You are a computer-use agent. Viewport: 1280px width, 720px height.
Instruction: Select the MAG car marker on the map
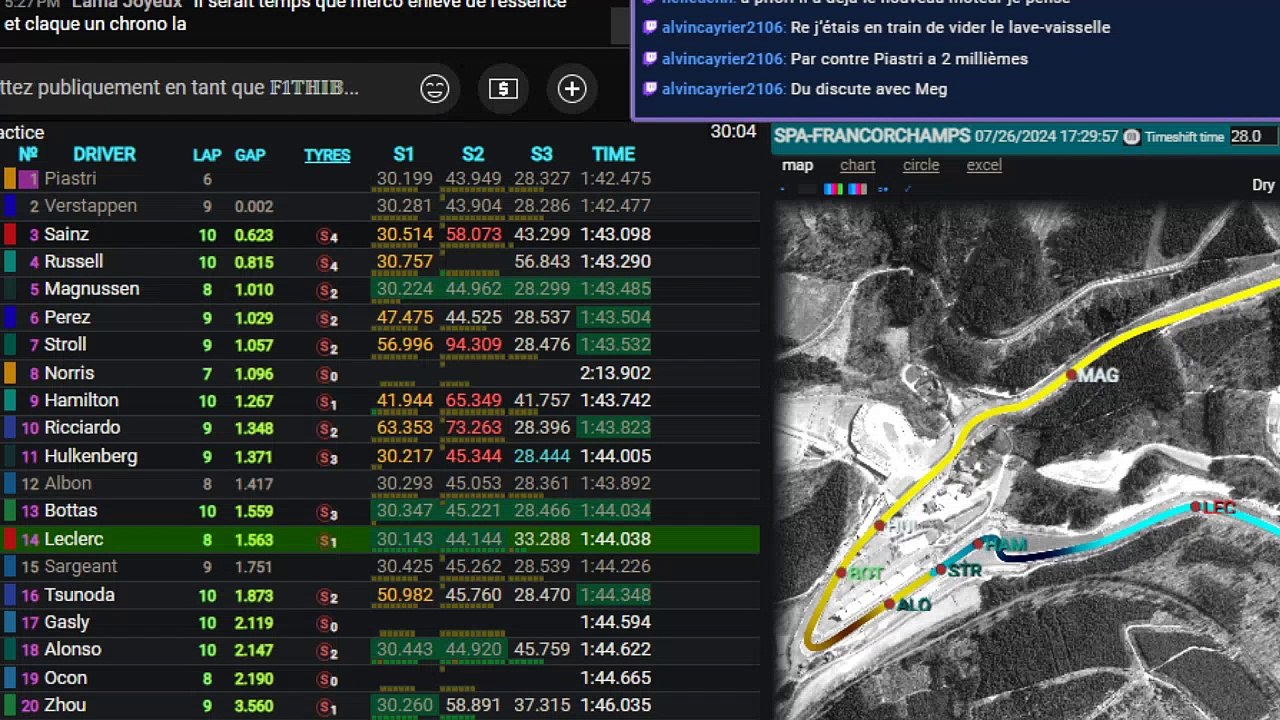1071,375
